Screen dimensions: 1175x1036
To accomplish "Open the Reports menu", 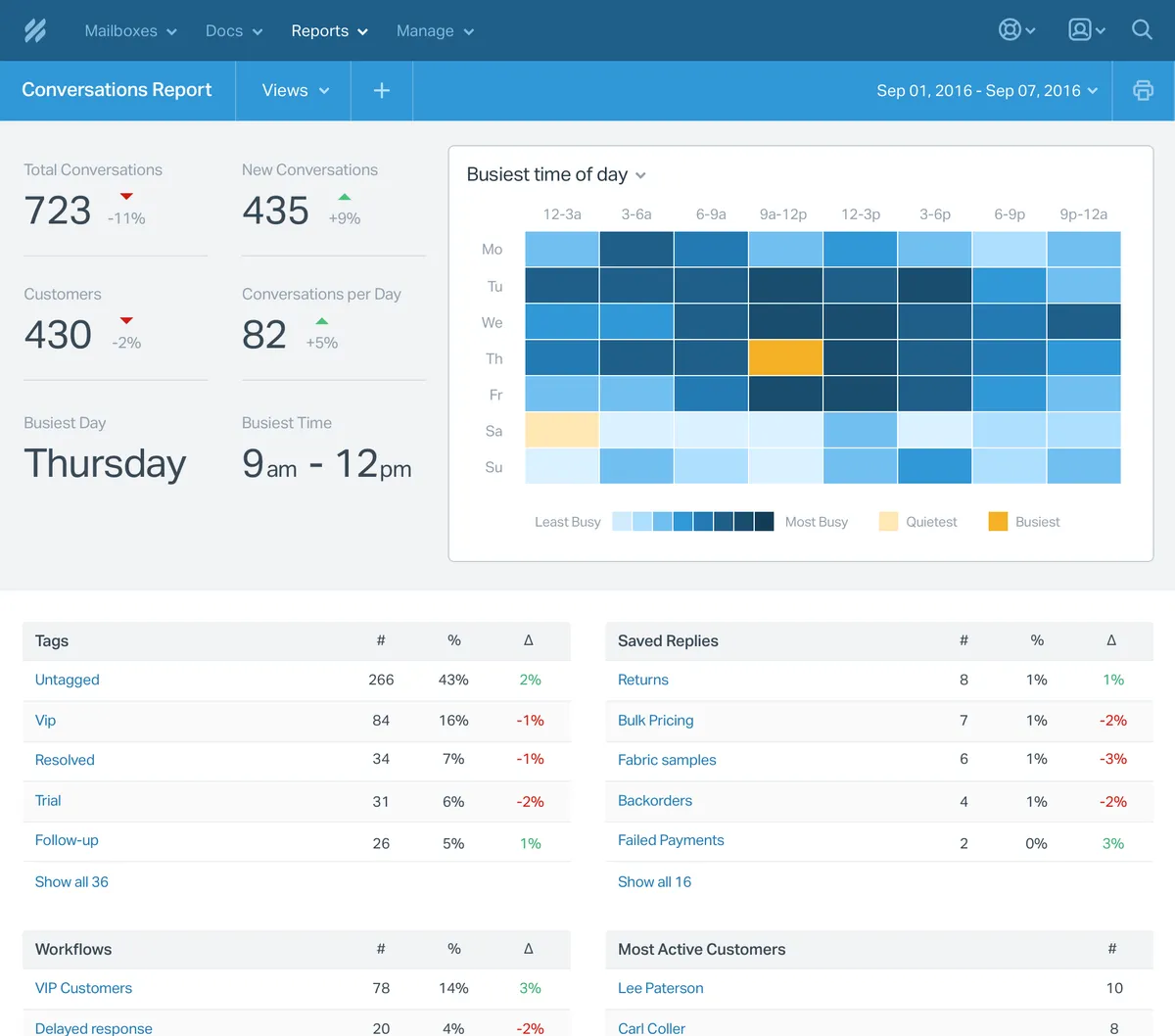I will pos(329,30).
